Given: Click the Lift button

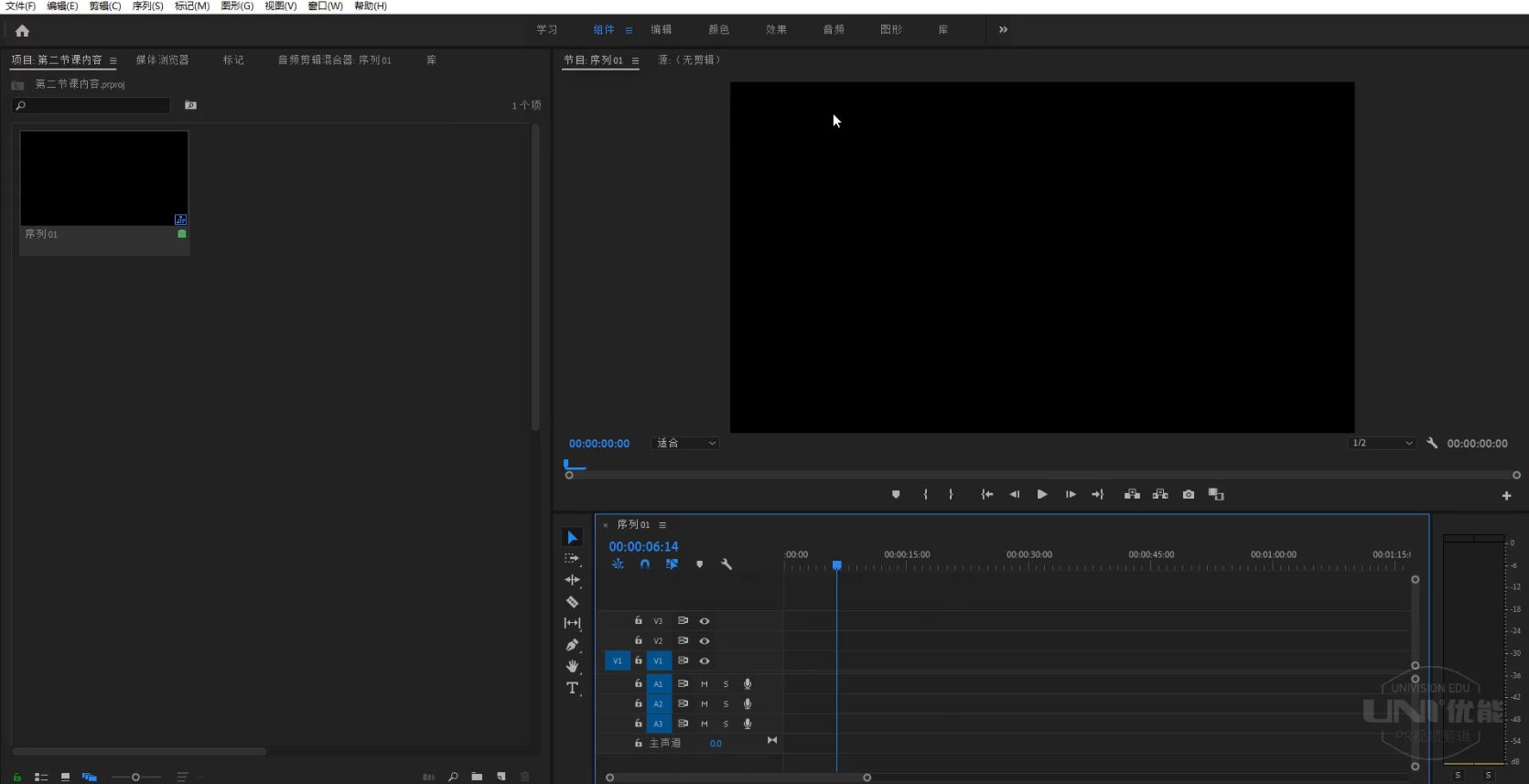Looking at the screenshot, I should [1132, 494].
